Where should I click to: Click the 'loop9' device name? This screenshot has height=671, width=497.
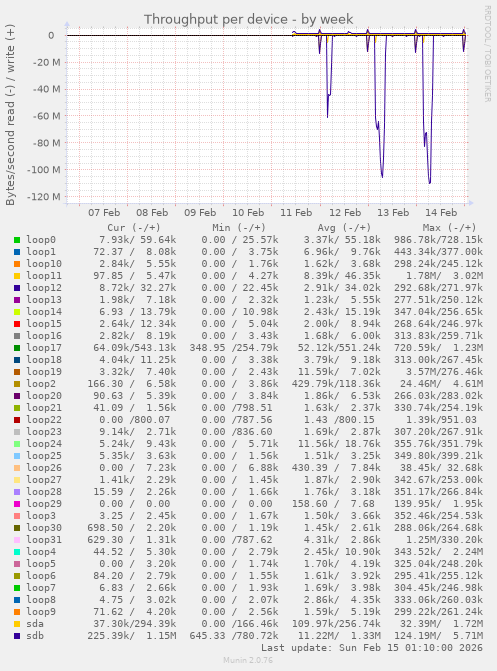(x=41, y=612)
